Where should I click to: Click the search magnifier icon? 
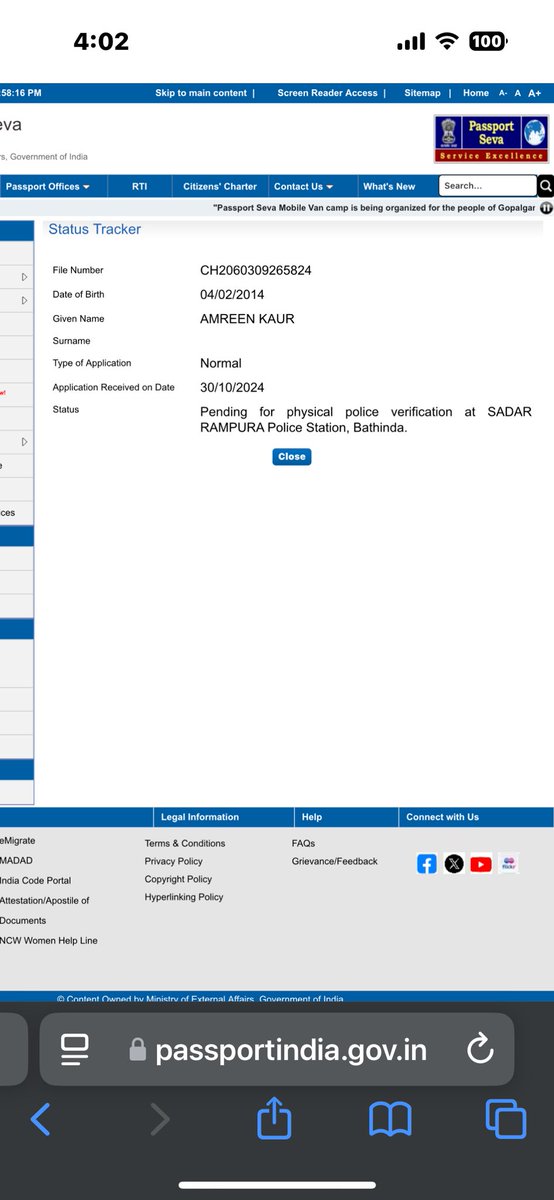point(545,186)
